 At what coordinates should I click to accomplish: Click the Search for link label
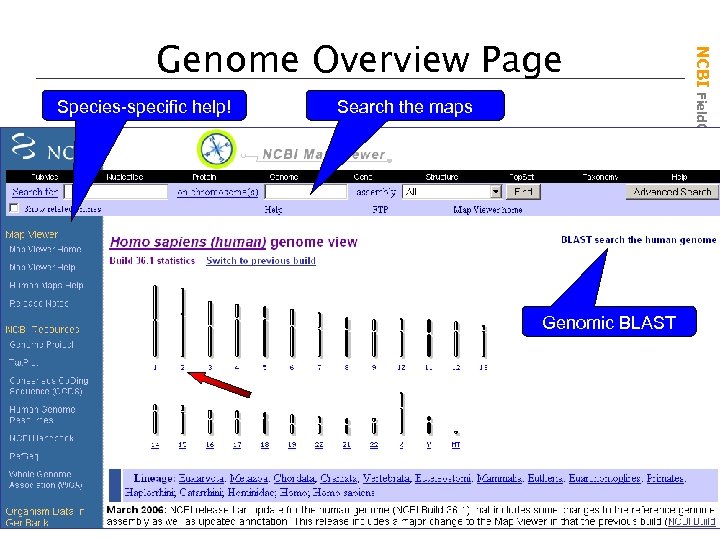35,192
